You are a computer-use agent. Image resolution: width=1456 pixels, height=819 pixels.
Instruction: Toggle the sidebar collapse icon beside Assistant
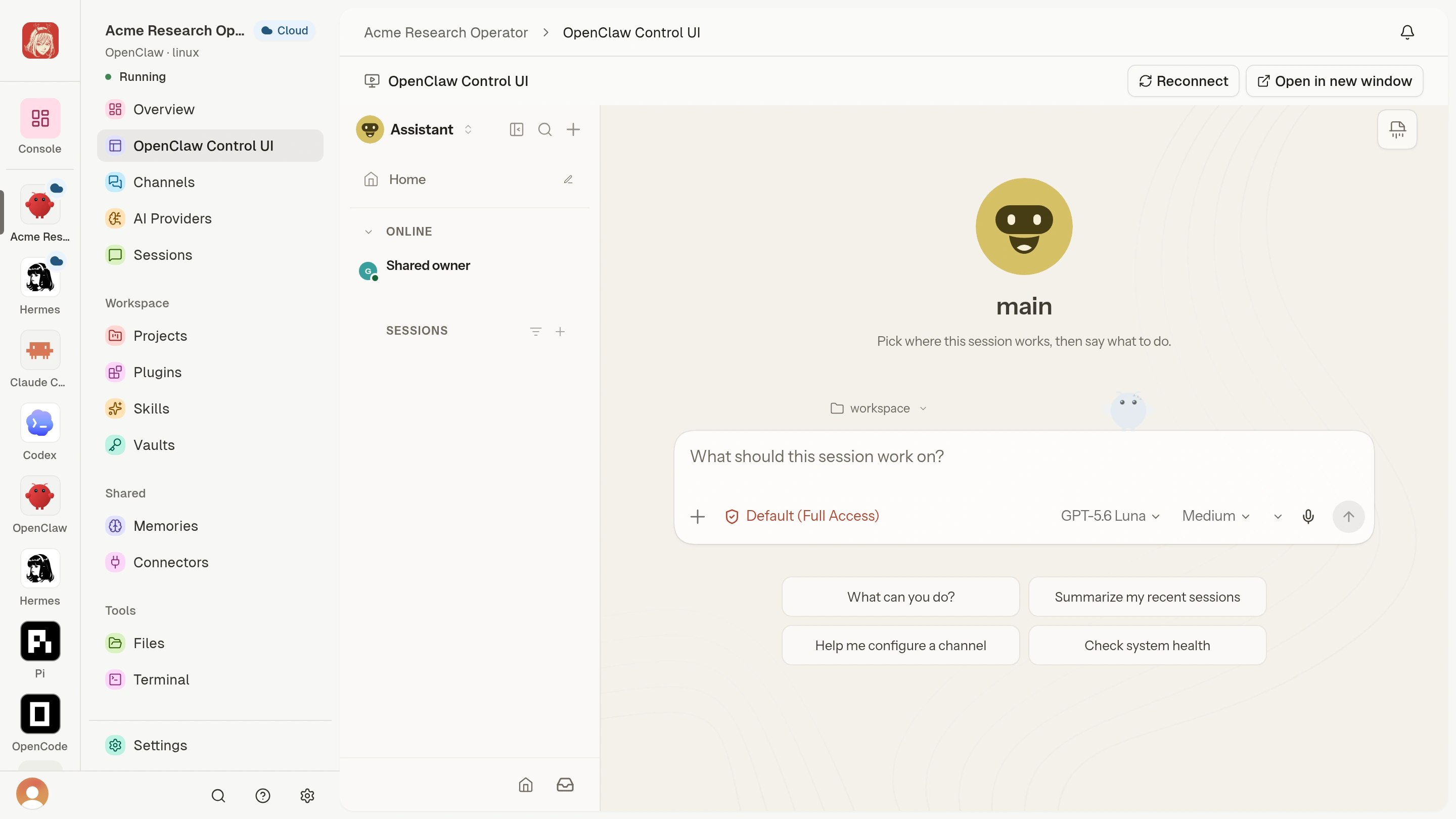pyautogui.click(x=516, y=129)
